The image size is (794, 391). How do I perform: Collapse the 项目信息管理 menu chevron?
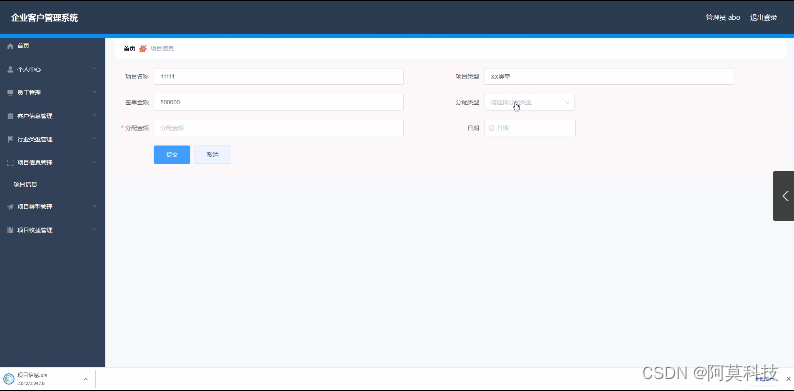[94, 162]
